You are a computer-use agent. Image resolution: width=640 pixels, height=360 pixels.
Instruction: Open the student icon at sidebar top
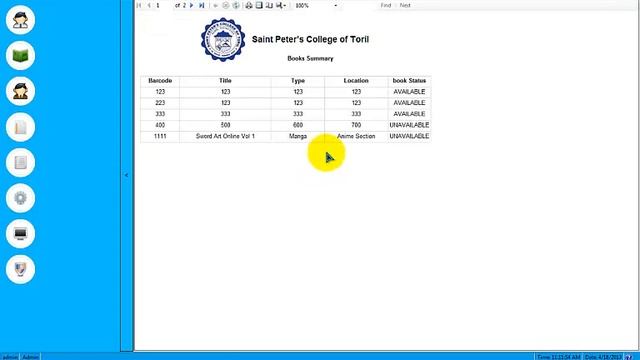(20, 20)
